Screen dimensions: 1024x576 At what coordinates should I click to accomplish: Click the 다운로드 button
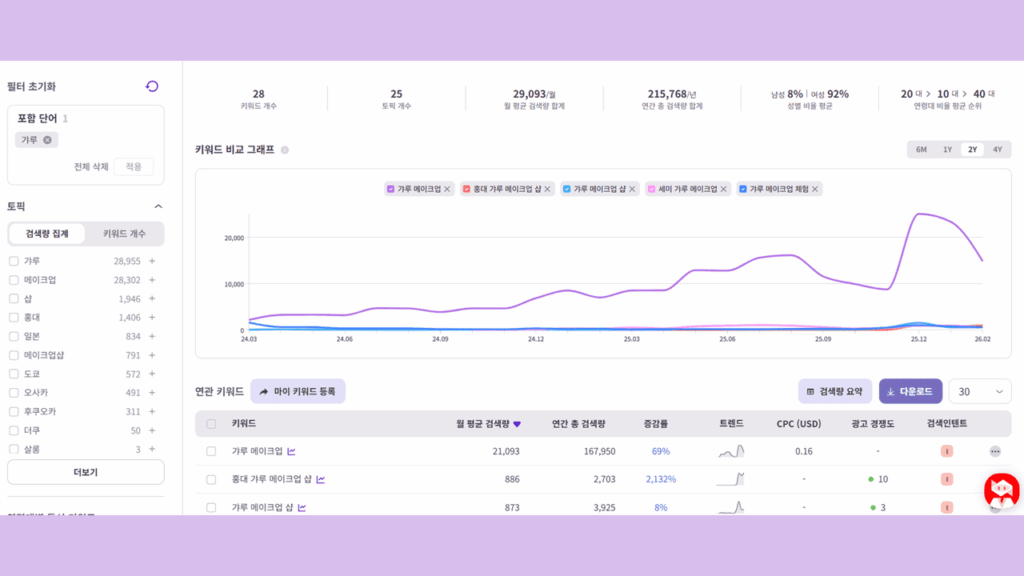(x=910, y=392)
